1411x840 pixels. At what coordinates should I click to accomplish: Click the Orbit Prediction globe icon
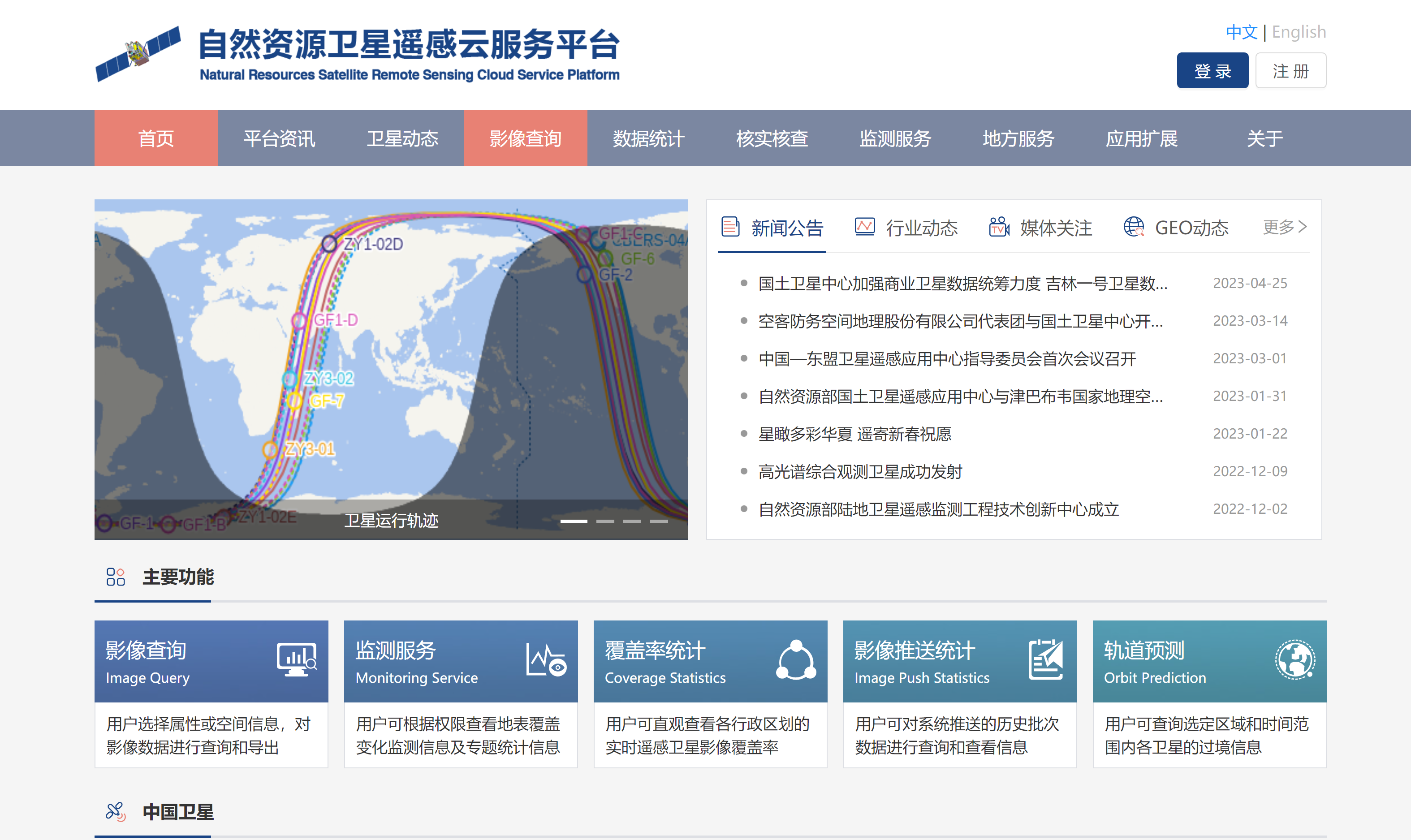[1295, 659]
